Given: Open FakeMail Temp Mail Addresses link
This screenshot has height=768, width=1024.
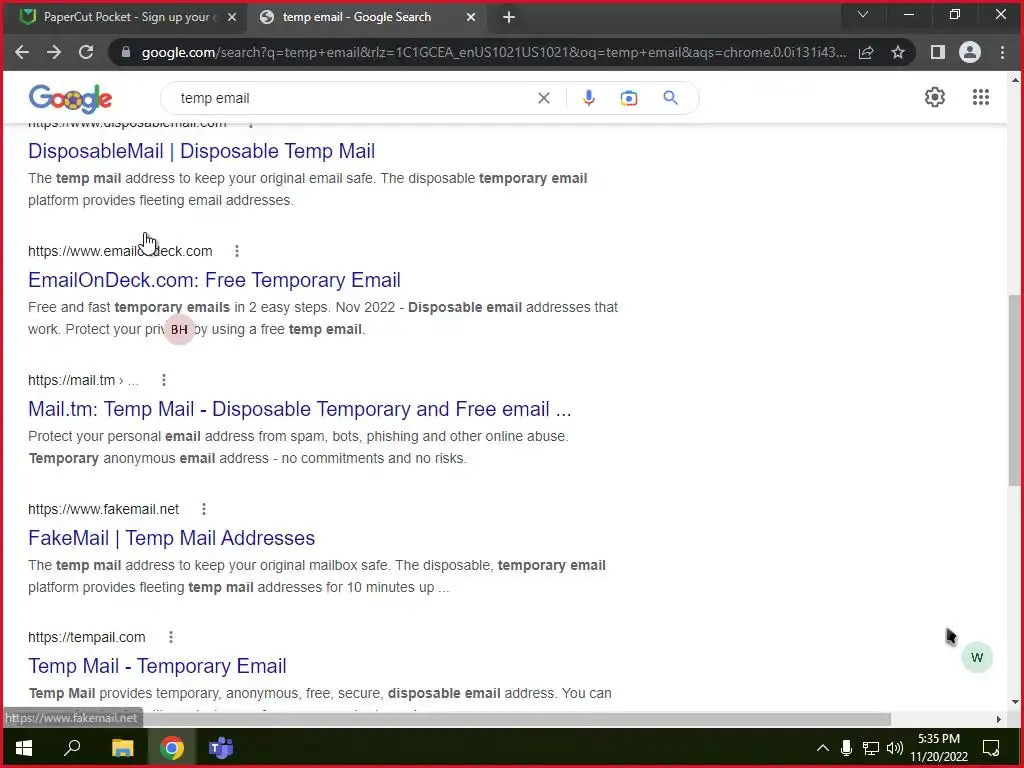Looking at the screenshot, I should [x=172, y=538].
